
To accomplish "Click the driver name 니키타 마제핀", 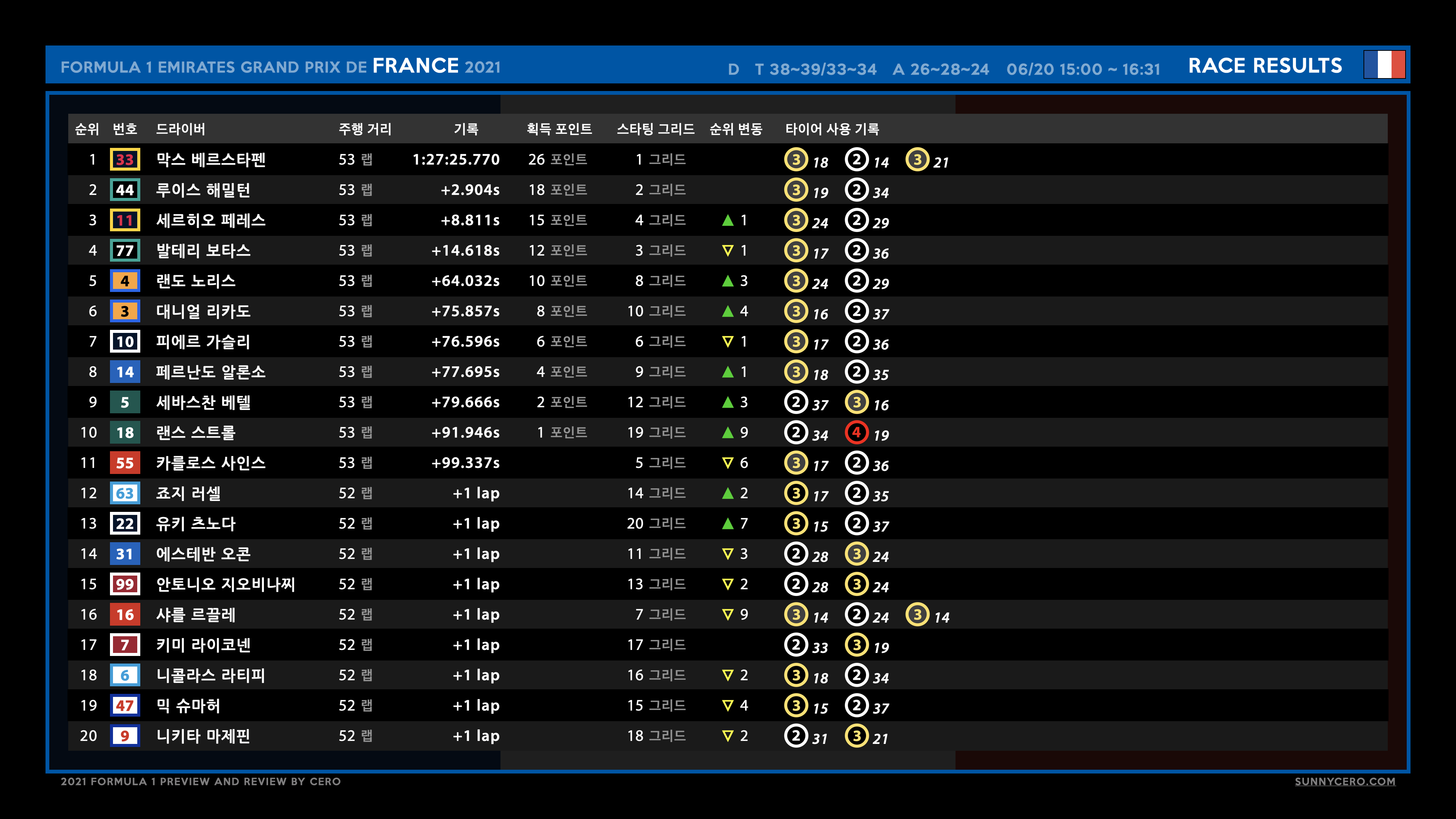I will [204, 736].
